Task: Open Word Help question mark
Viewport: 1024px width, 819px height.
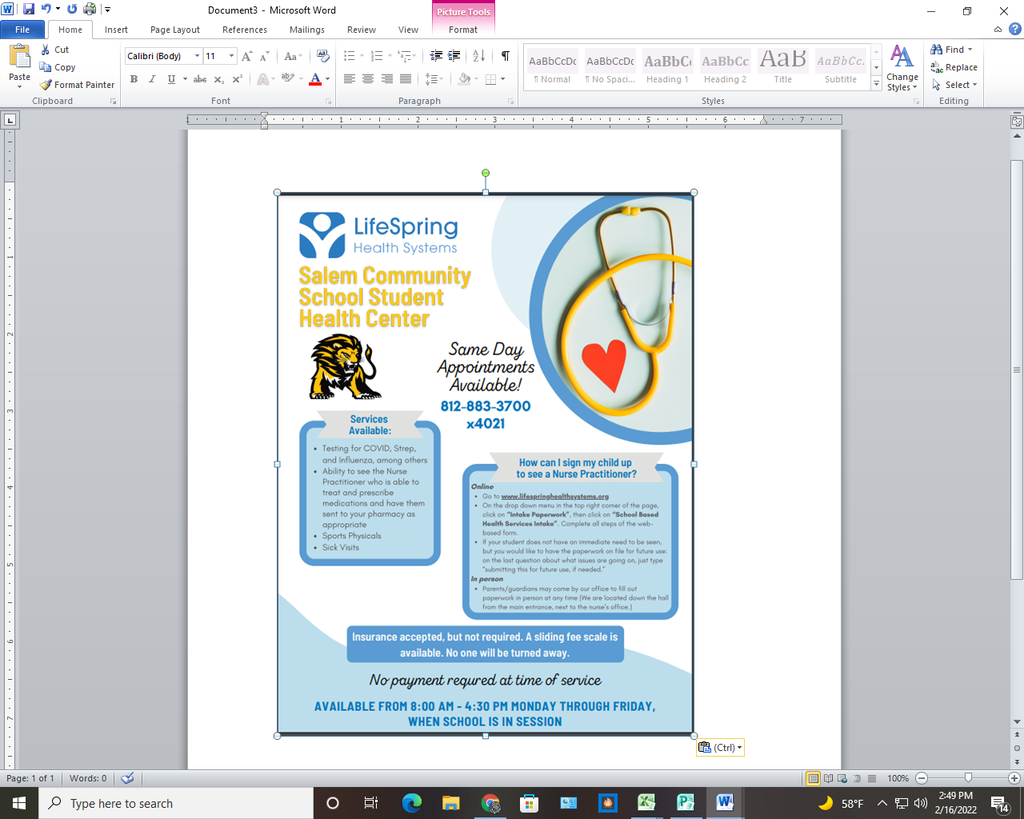Action: click(x=1015, y=29)
